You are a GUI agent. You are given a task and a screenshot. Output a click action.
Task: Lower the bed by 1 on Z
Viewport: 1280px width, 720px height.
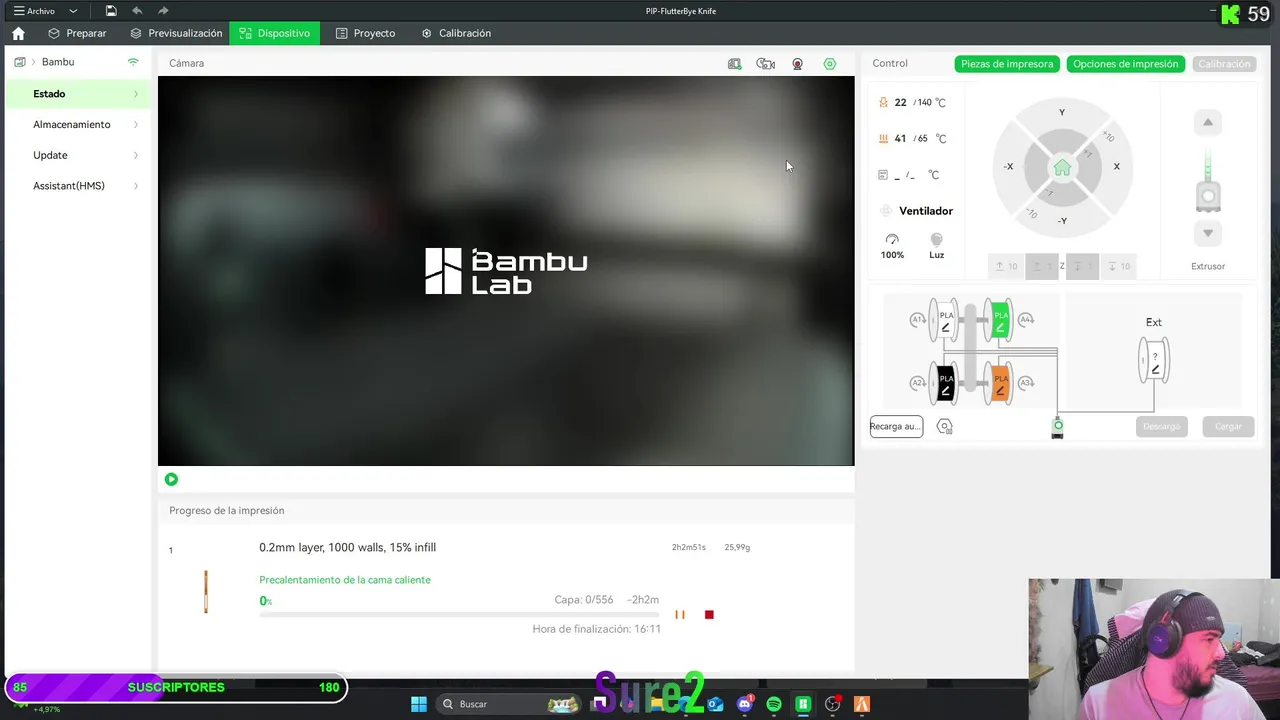(1082, 266)
